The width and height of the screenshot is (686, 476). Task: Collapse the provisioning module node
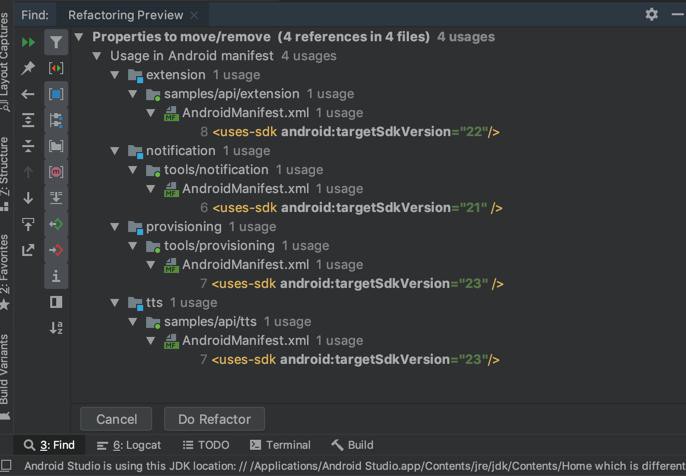[115, 227]
